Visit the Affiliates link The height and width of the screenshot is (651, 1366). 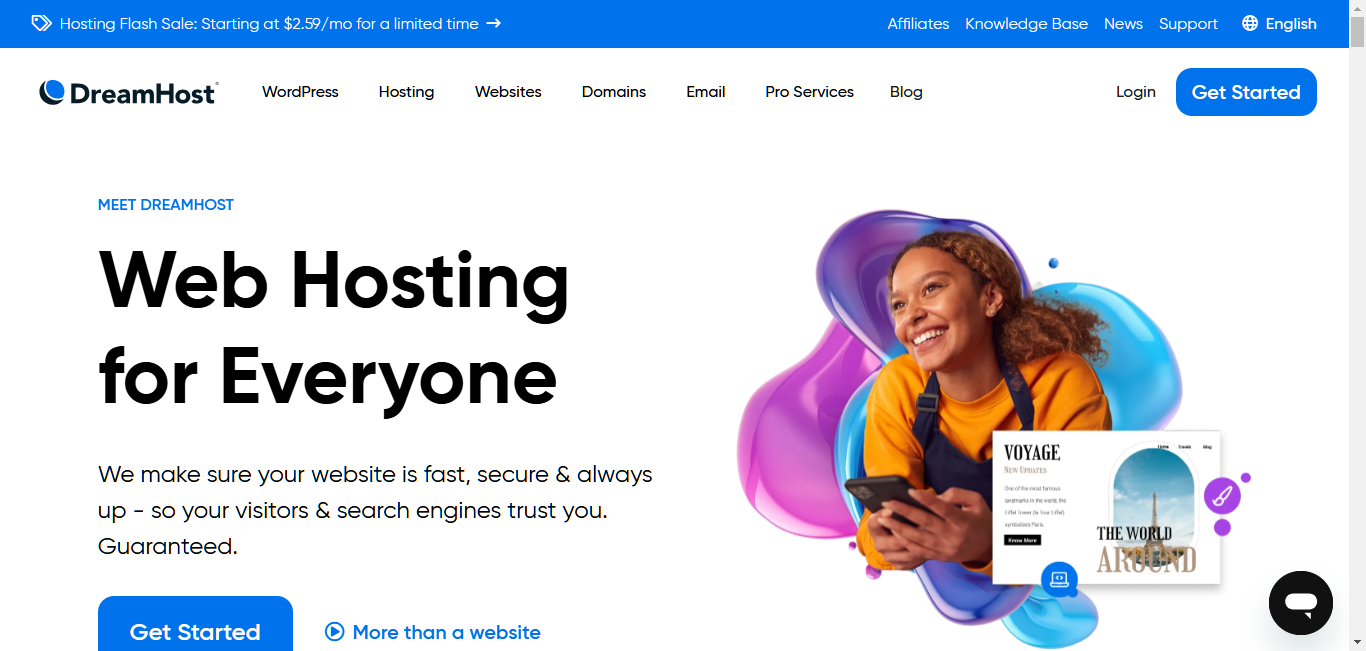918,24
